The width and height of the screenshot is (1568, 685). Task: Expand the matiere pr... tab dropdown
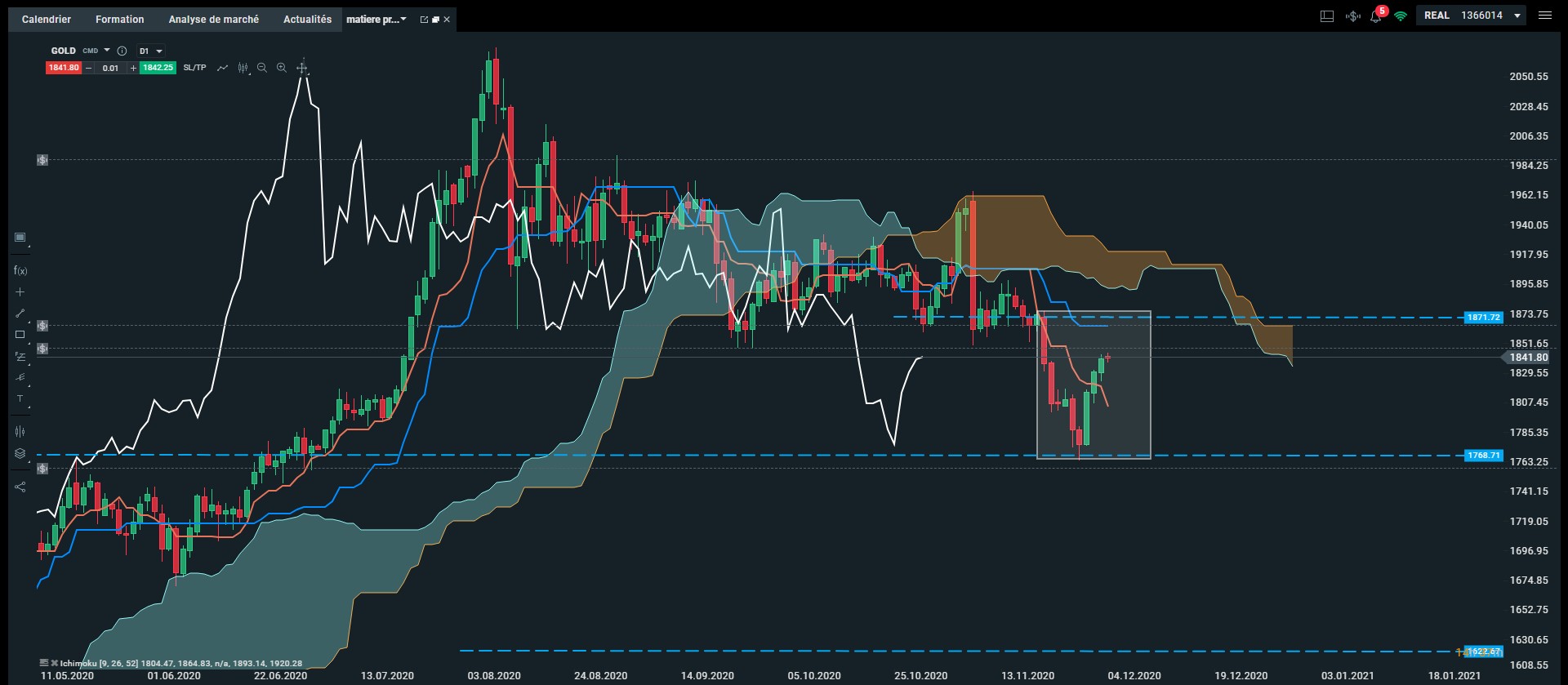(x=403, y=19)
